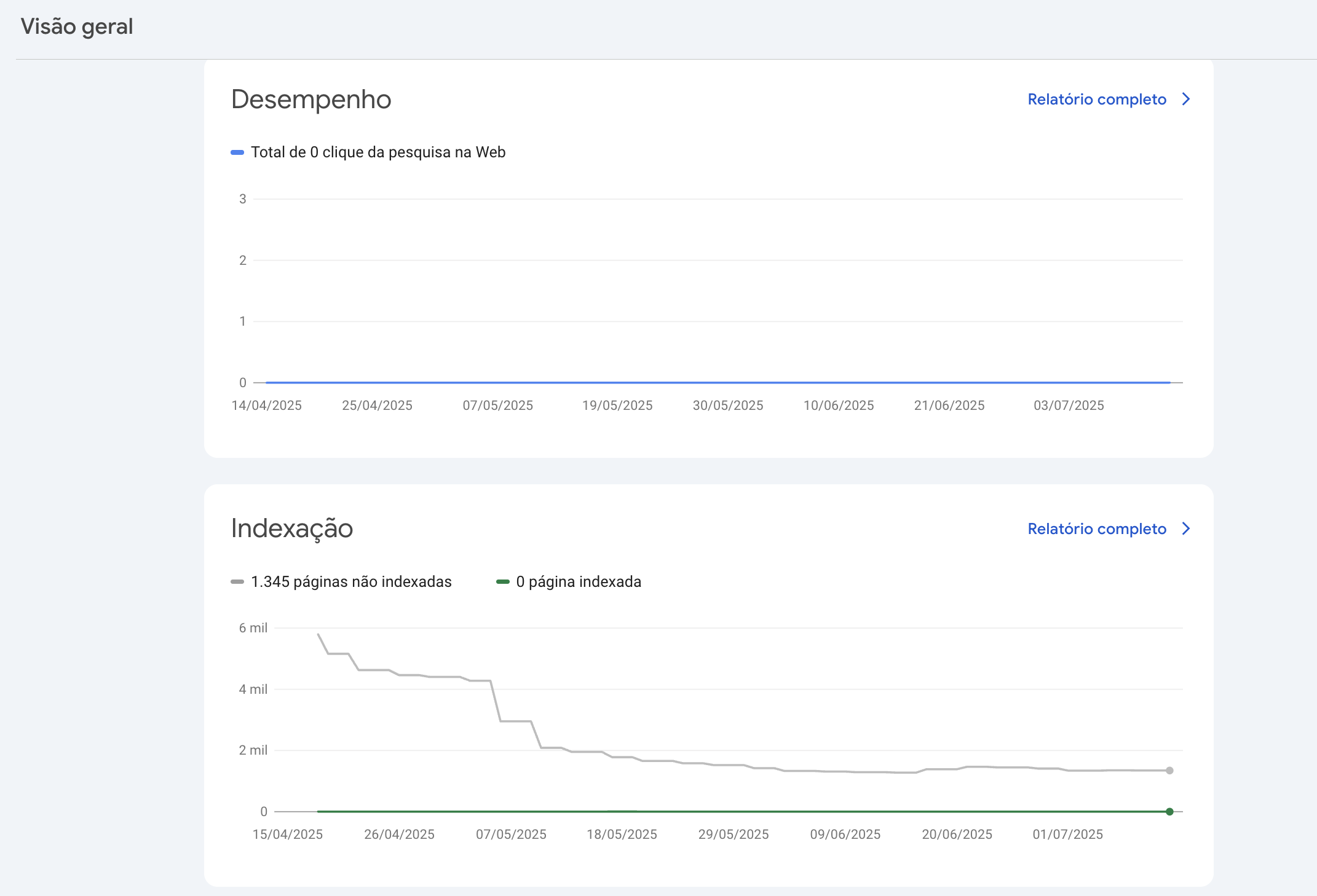Click the gray non-indexed pages legend swatch
Viewport: 1317px width, 896px height.
coord(237,582)
